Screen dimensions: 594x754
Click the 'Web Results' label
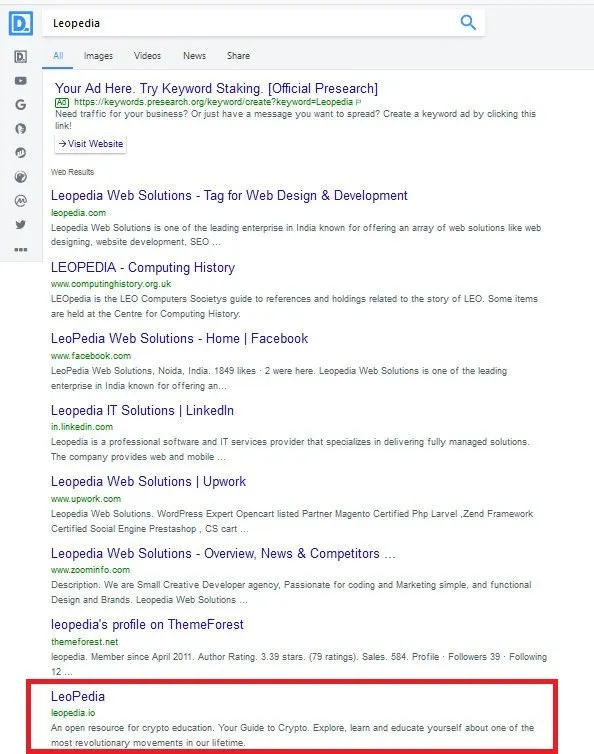coord(73,172)
